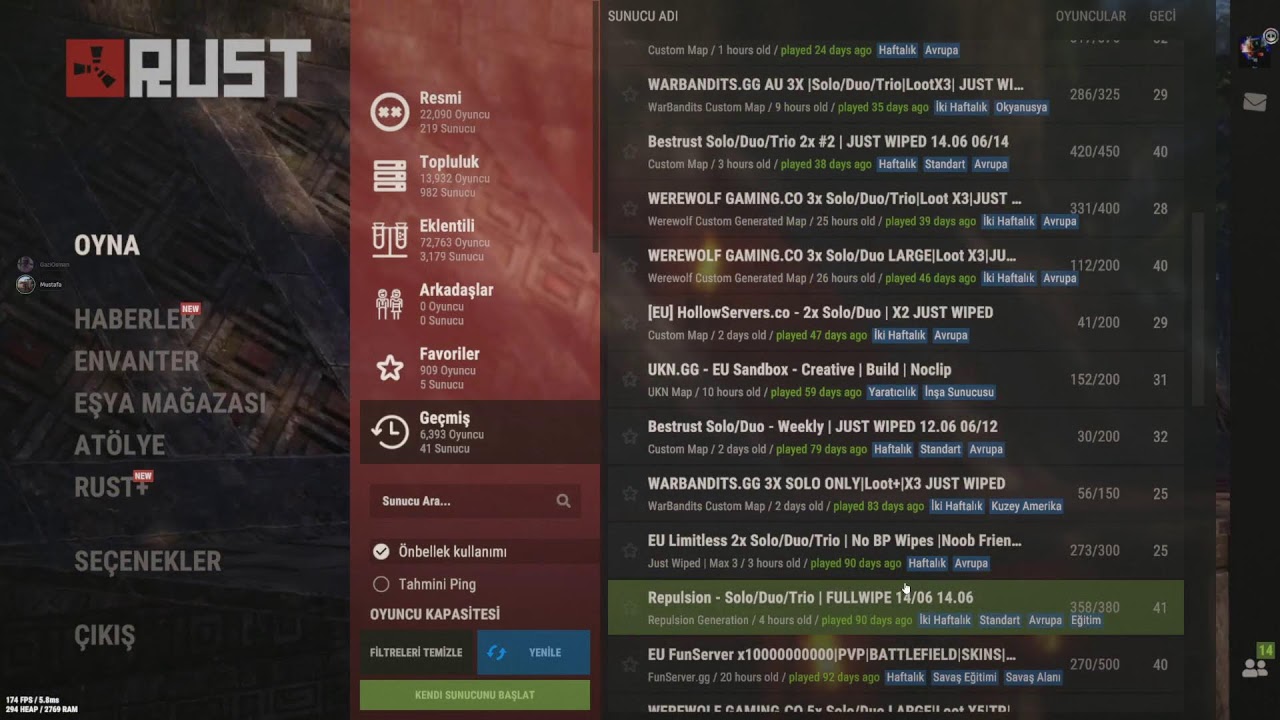The height and width of the screenshot is (720, 1280).
Task: Star the WARBANDITS.GG 3X SOLO ONLY server
Action: tap(630, 494)
